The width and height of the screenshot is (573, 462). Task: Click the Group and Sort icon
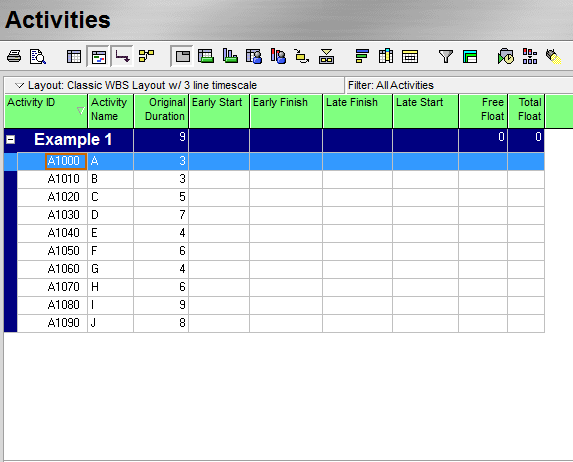pyautogui.click(x=362, y=56)
